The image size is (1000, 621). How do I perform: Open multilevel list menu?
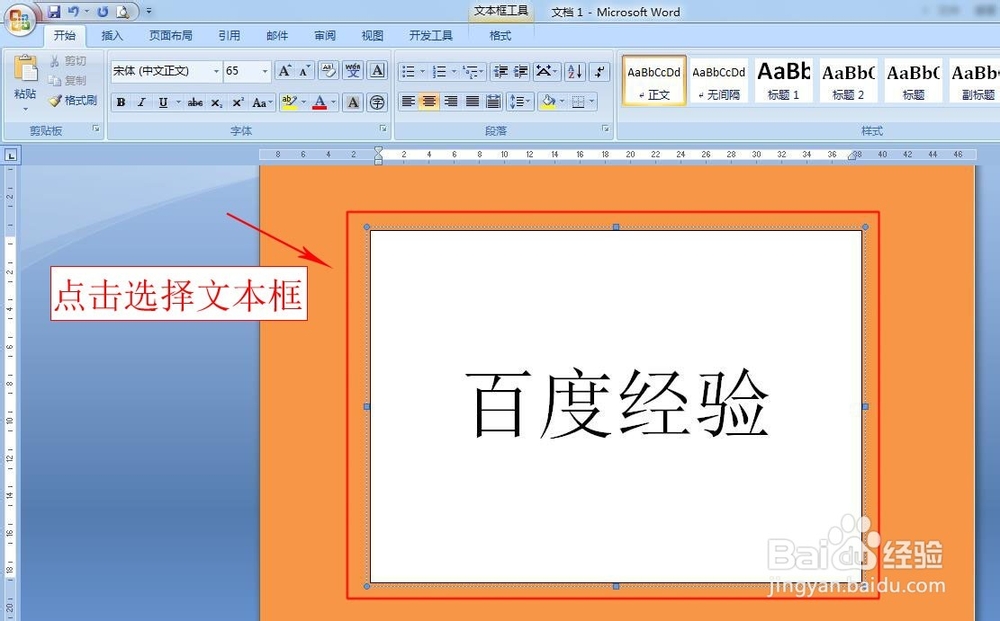click(x=473, y=71)
